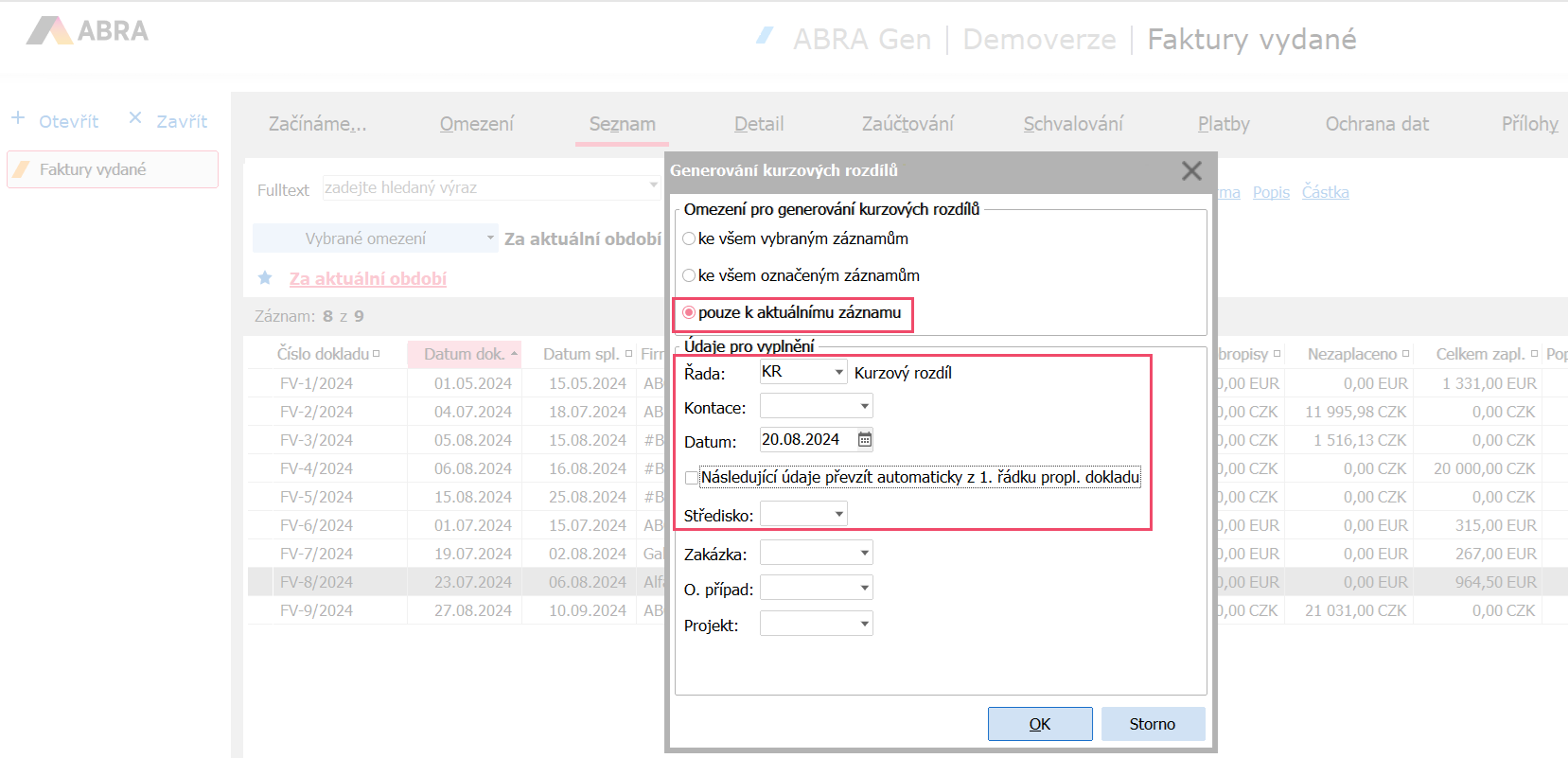Open the Kontace dropdown
The width and height of the screenshot is (1568, 758).
click(864, 407)
